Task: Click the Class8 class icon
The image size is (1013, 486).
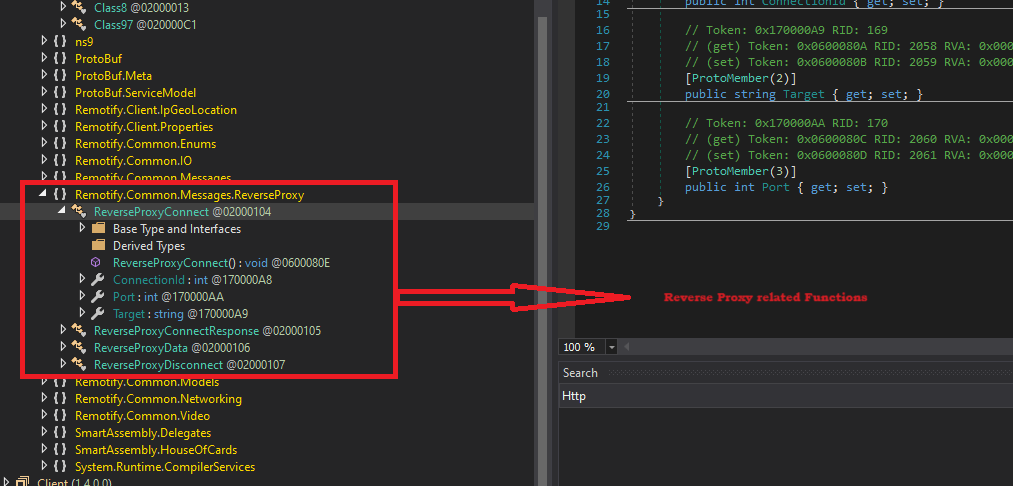Action: pyautogui.click(x=79, y=7)
